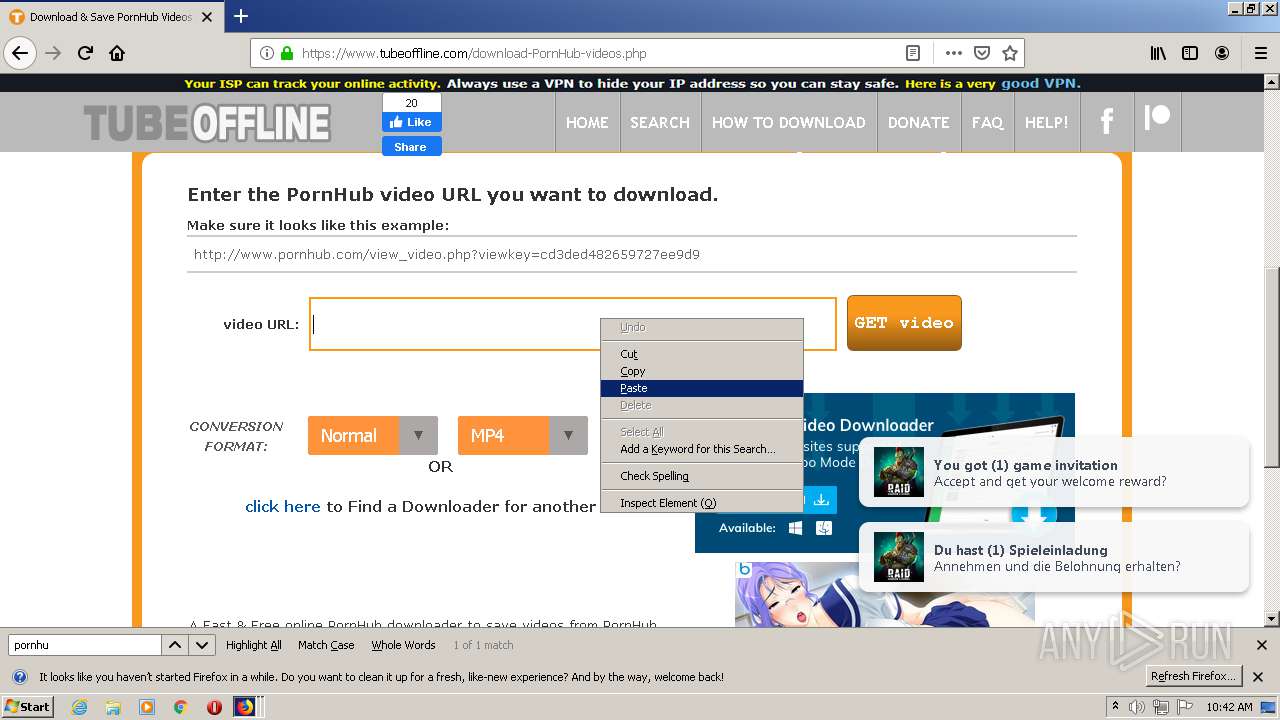1280x720 pixels.
Task: Click the GET video button
Action: 904,323
